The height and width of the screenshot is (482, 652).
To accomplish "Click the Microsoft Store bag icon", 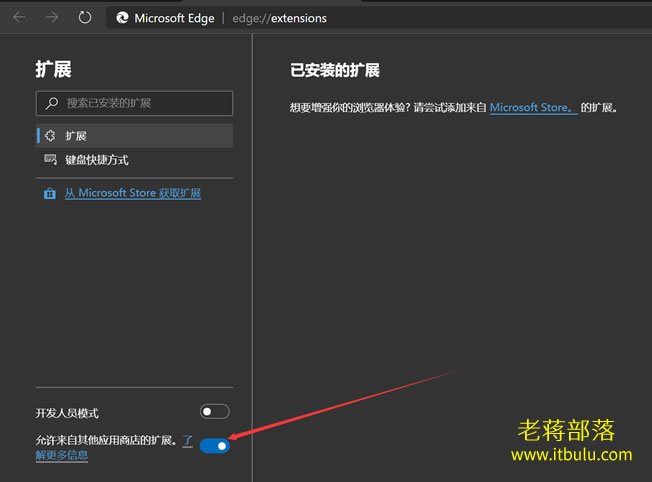I will tap(50, 193).
